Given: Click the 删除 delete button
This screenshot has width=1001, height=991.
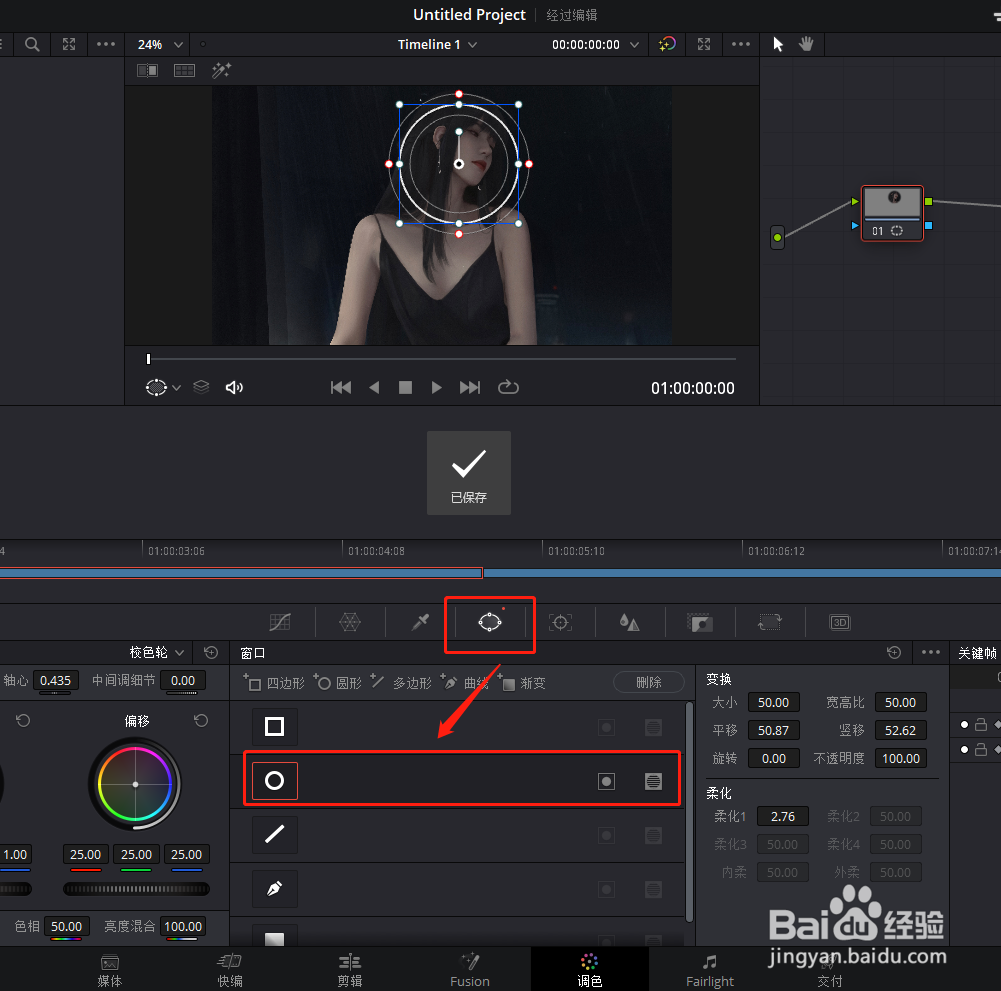Looking at the screenshot, I should click(x=649, y=683).
